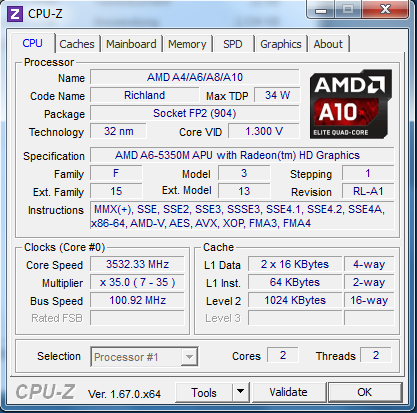Click the Tools button
The width and height of the screenshot is (417, 413).
(x=204, y=392)
